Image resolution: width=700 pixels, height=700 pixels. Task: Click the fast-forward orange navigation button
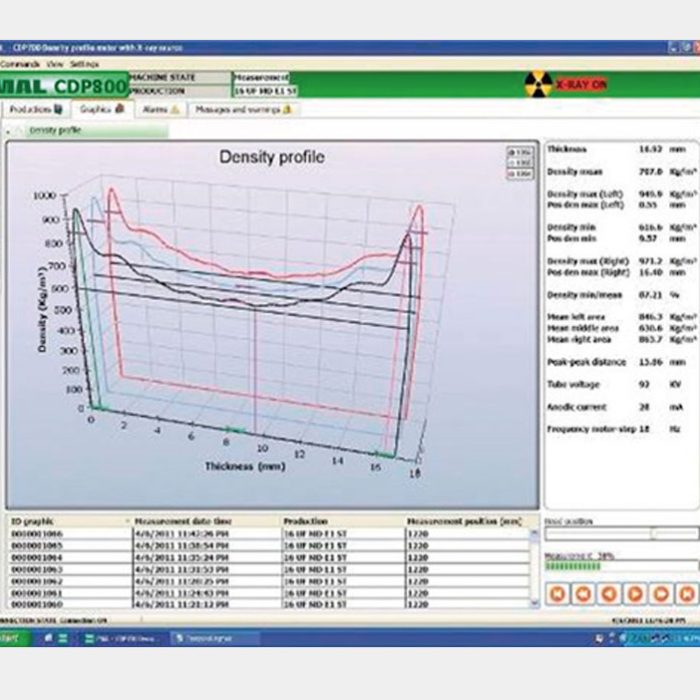coord(660,593)
